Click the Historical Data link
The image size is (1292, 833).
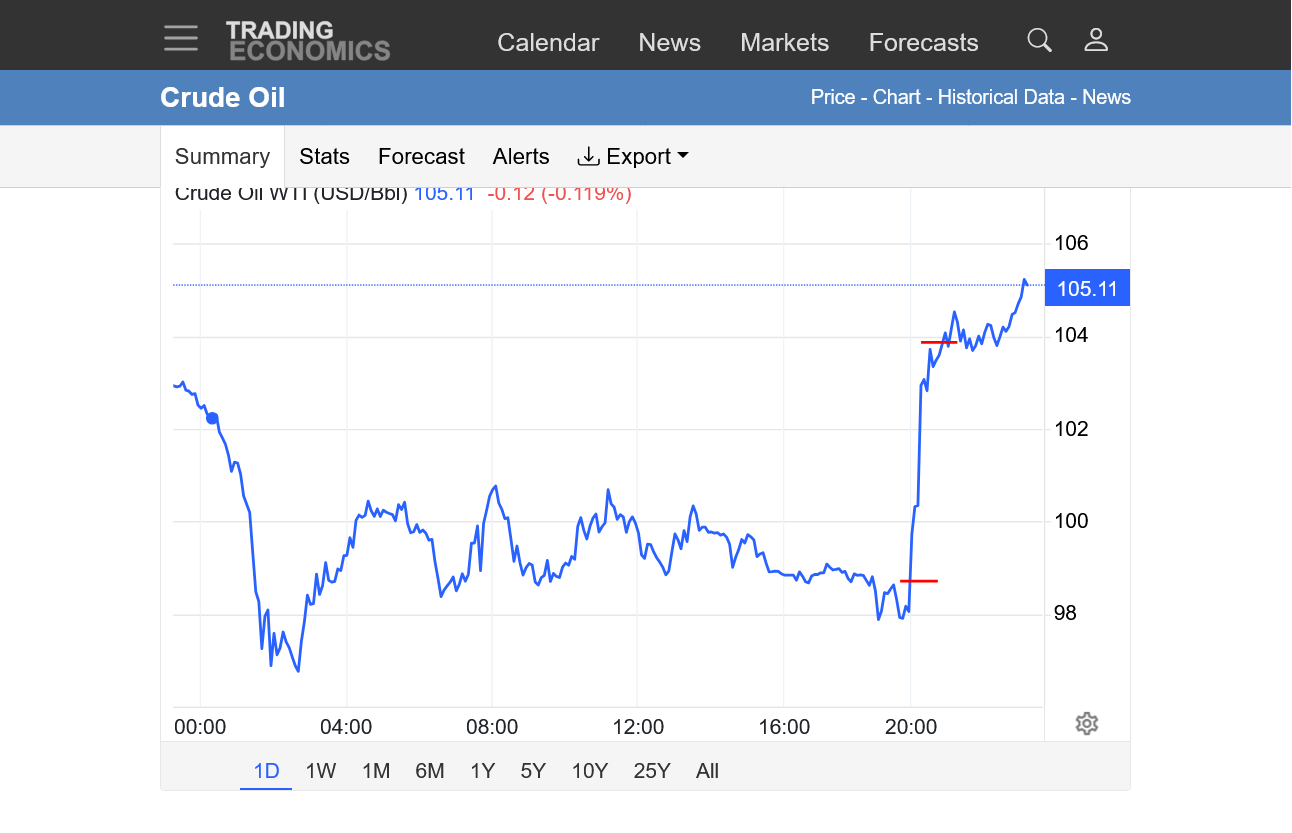(x=1001, y=97)
